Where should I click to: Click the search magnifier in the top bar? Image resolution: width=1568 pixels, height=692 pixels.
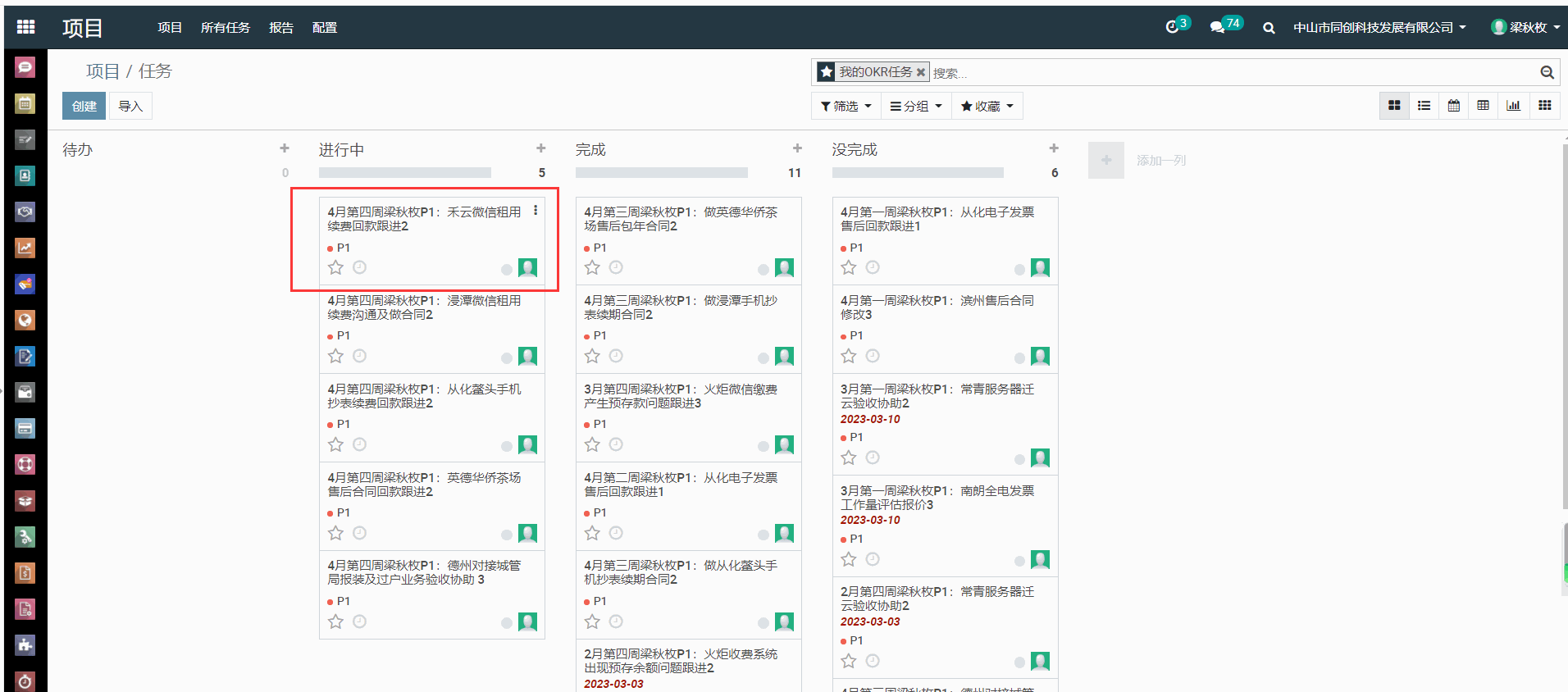(x=1269, y=28)
